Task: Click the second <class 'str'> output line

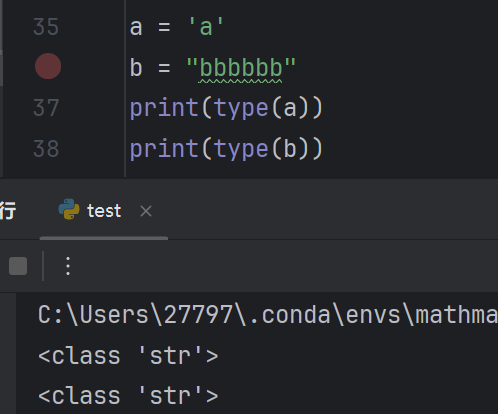Action: pyautogui.click(x=128, y=396)
